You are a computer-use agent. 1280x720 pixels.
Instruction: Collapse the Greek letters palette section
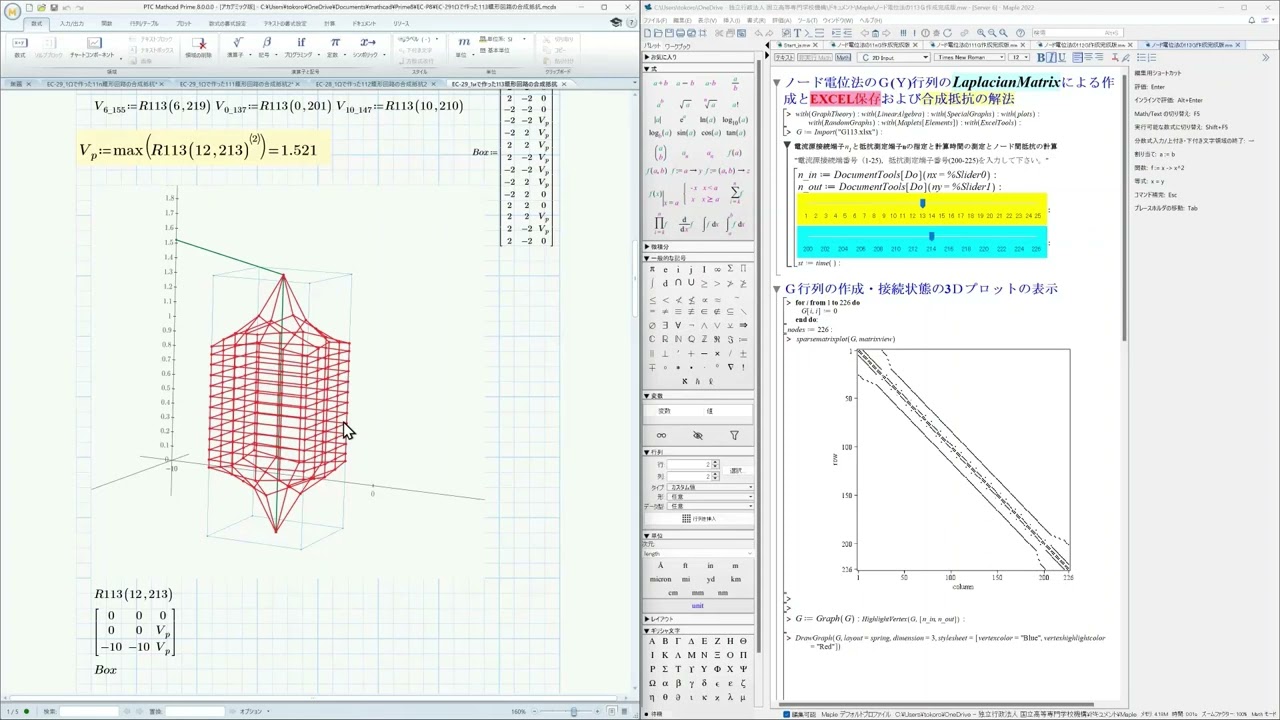(647, 630)
